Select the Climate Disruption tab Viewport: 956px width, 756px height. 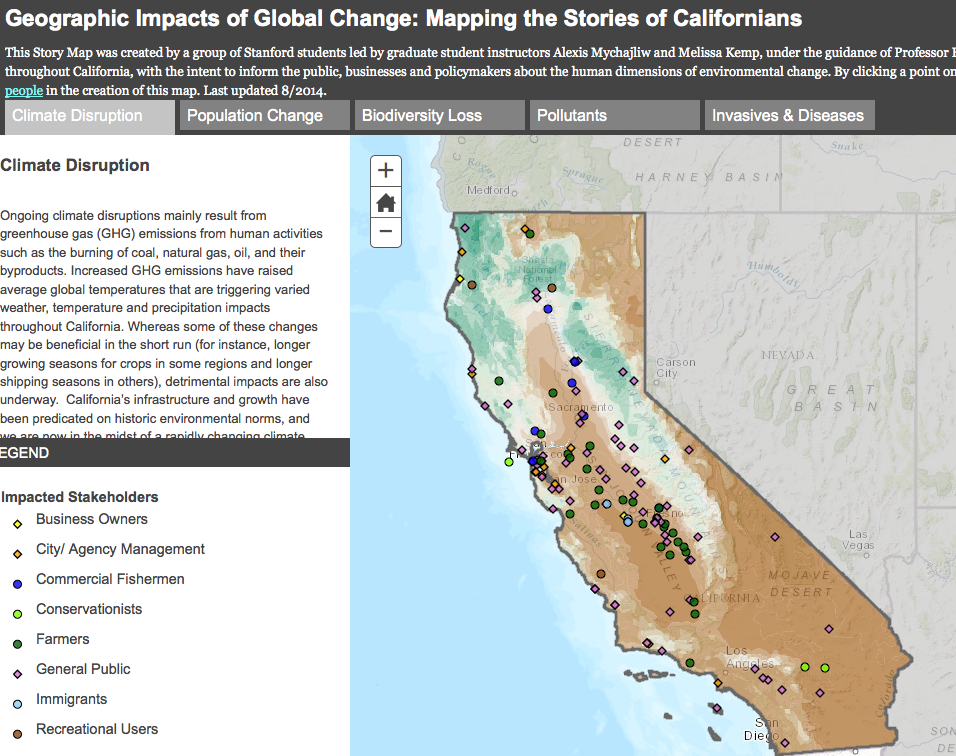click(78, 116)
